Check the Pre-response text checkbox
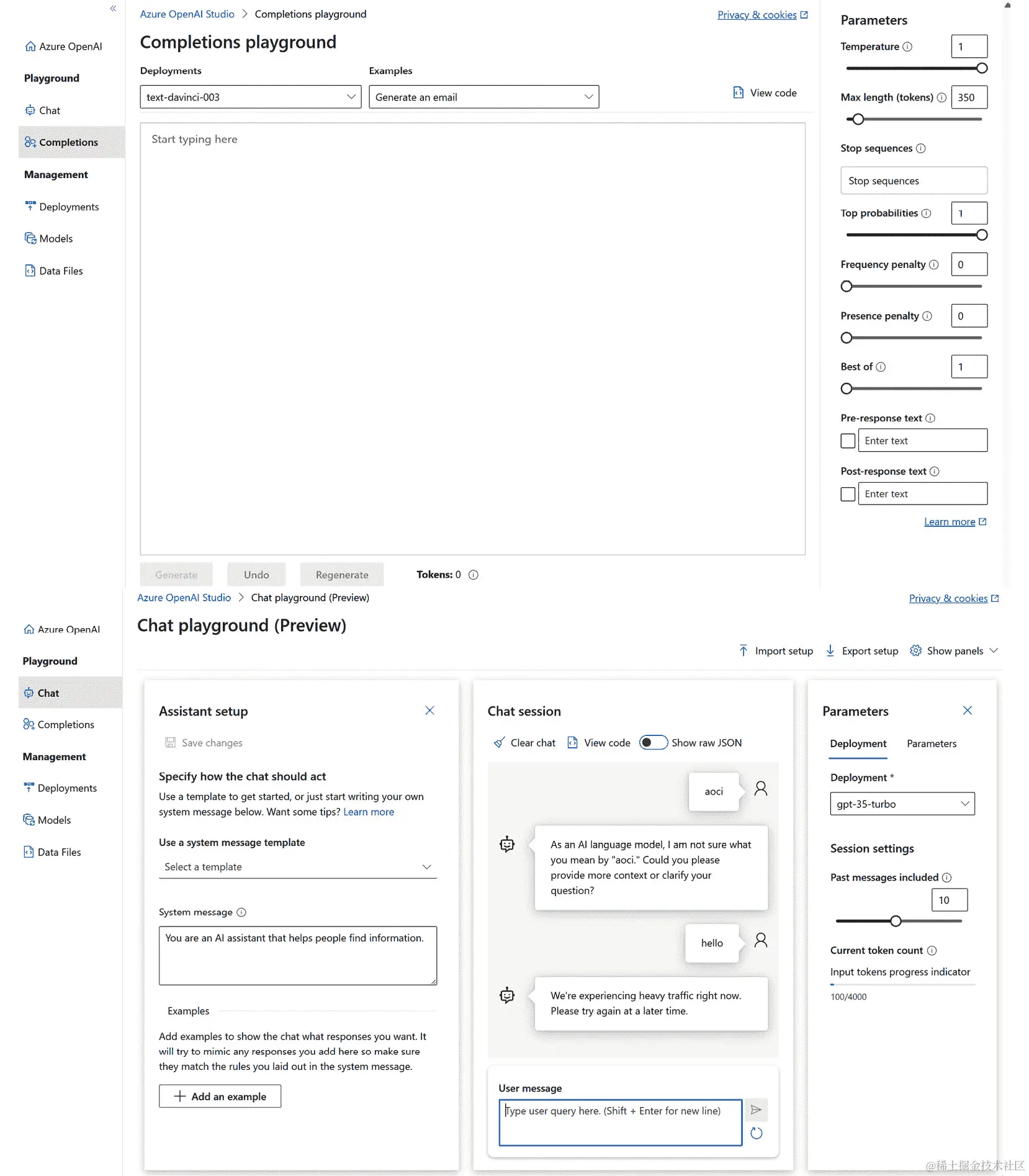The width and height of the screenshot is (1029, 1176). (847, 440)
